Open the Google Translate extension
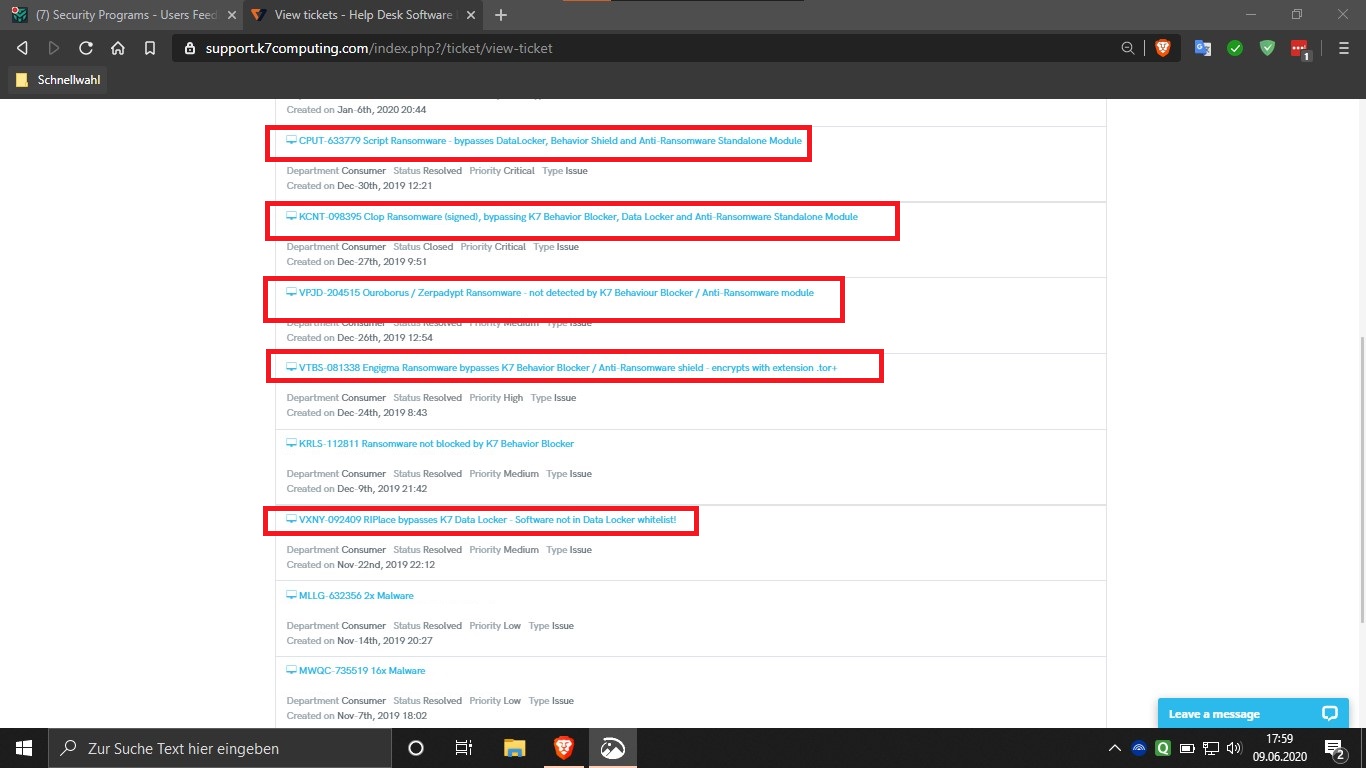1366x768 pixels. 1203,48
